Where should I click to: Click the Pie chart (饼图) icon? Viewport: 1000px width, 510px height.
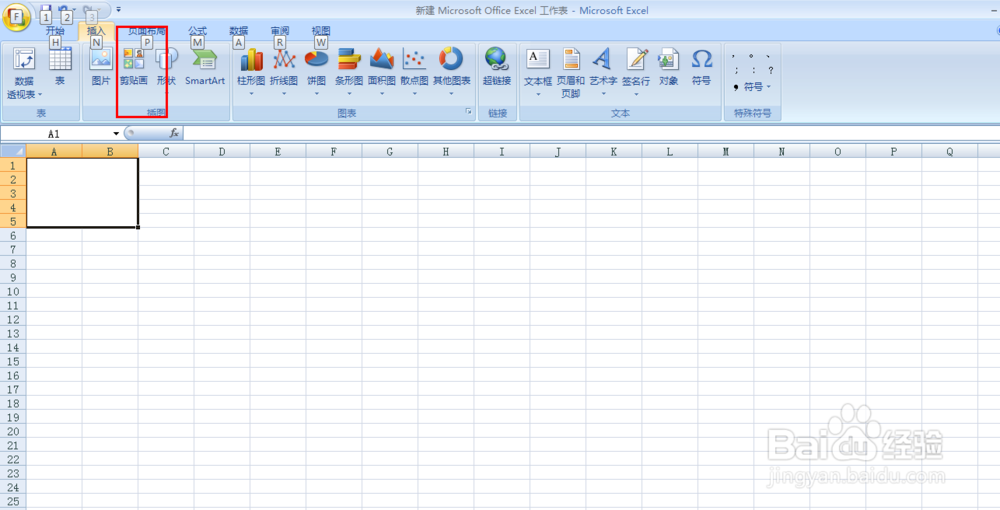(x=316, y=59)
